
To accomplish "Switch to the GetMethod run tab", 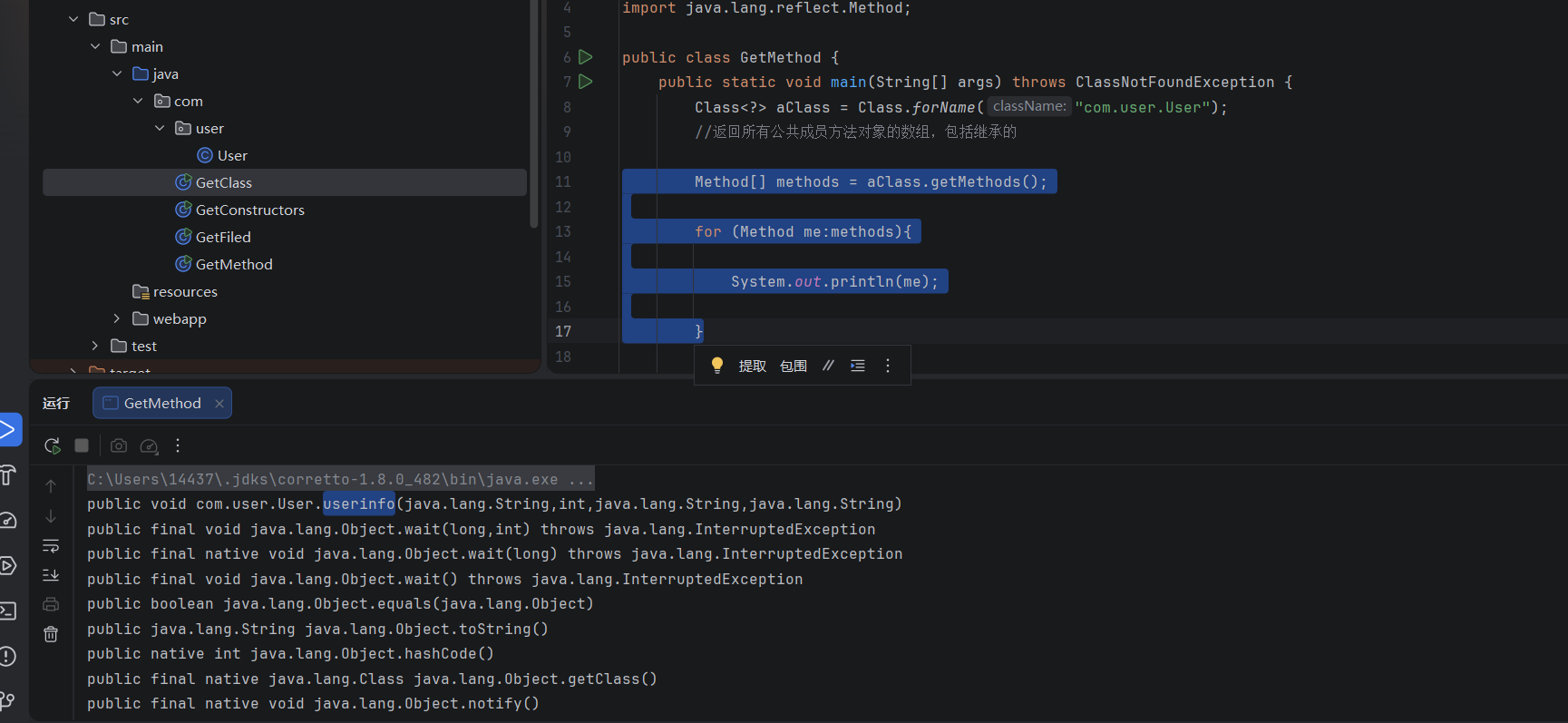I will click(x=162, y=403).
